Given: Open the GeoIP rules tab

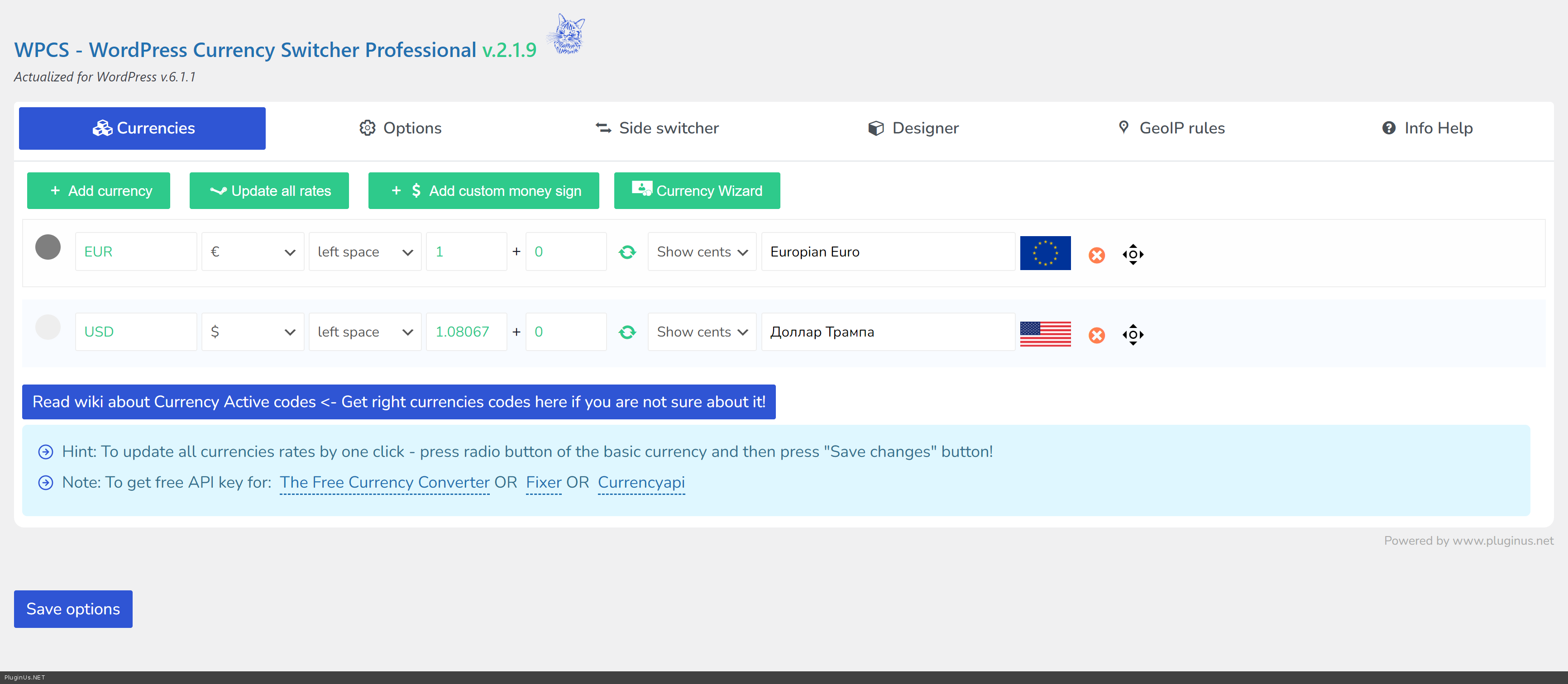Looking at the screenshot, I should (1171, 128).
